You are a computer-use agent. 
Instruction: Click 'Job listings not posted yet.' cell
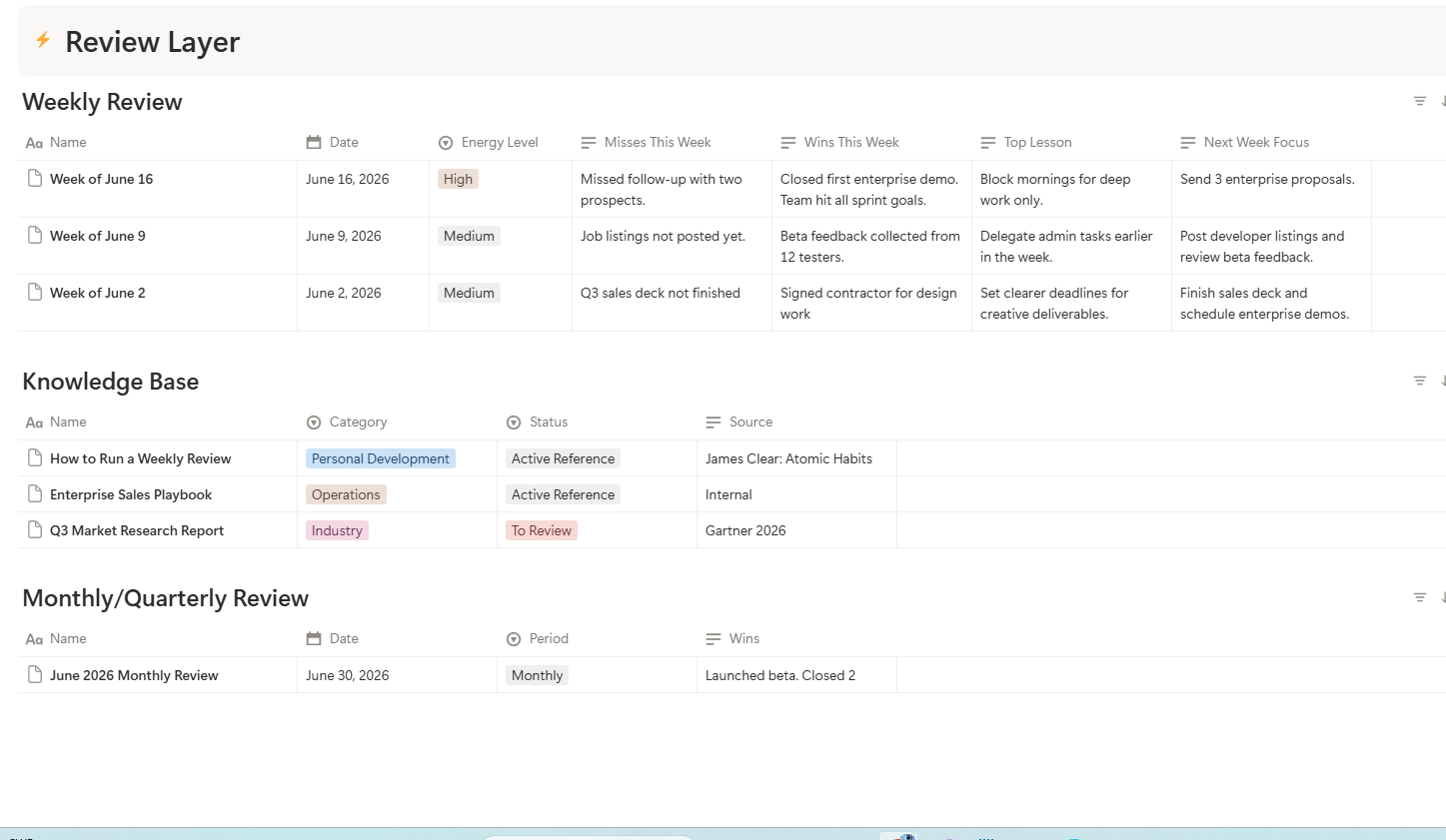[672, 246]
